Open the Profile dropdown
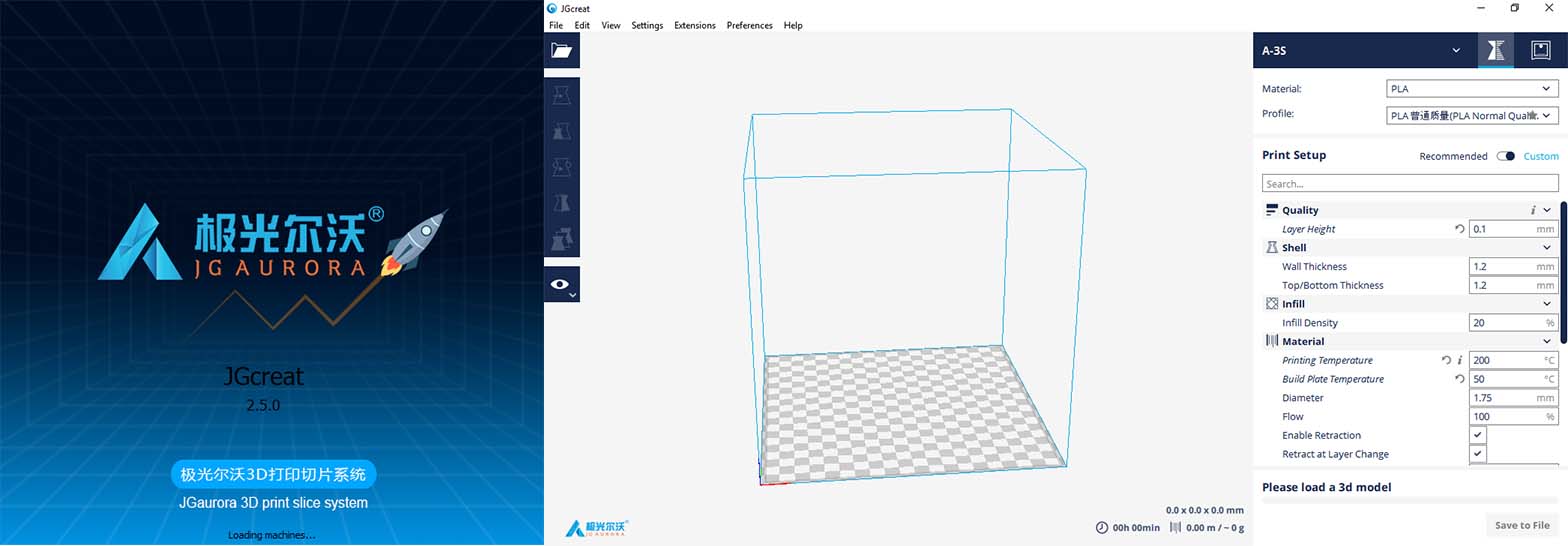The height and width of the screenshot is (546, 1568). point(1472,115)
